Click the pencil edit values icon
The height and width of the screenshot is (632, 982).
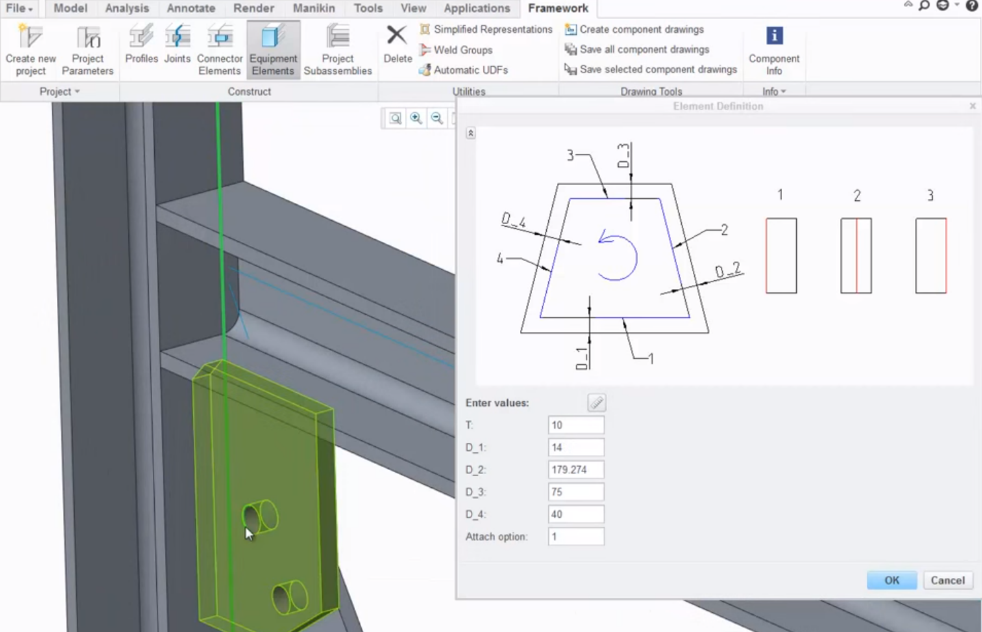coord(596,403)
